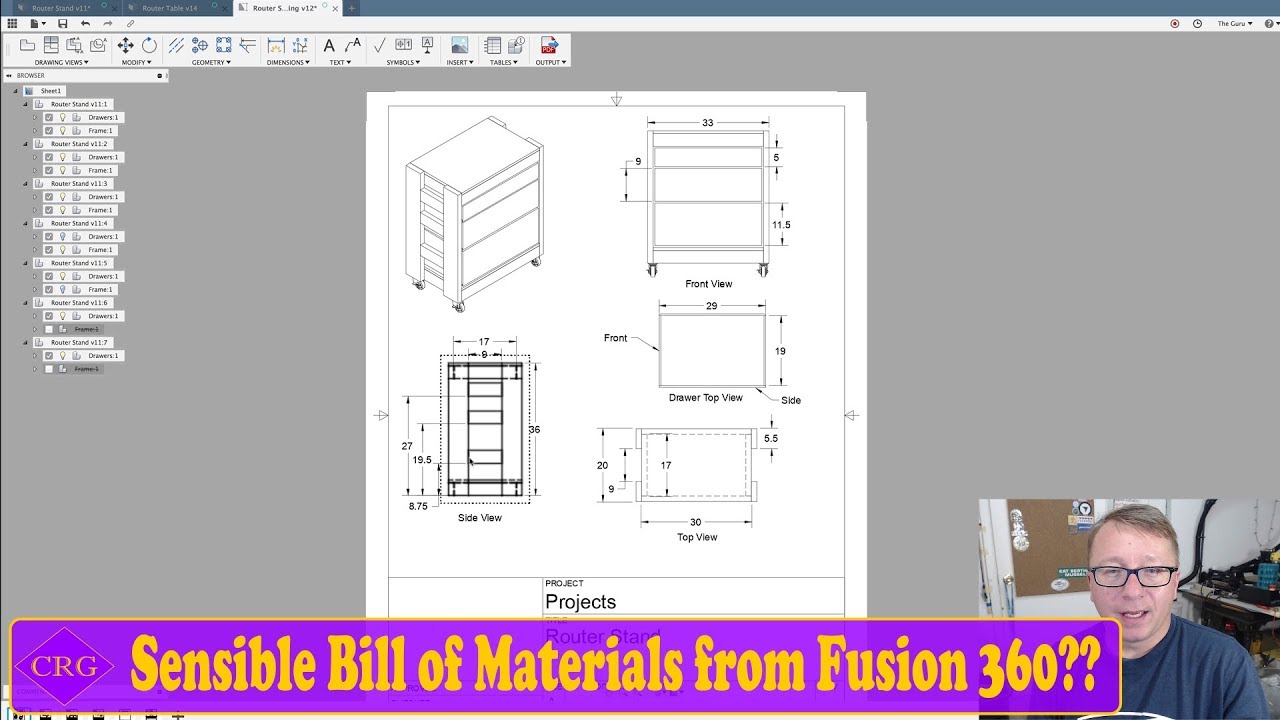Click the Undo arrow

[85, 23]
